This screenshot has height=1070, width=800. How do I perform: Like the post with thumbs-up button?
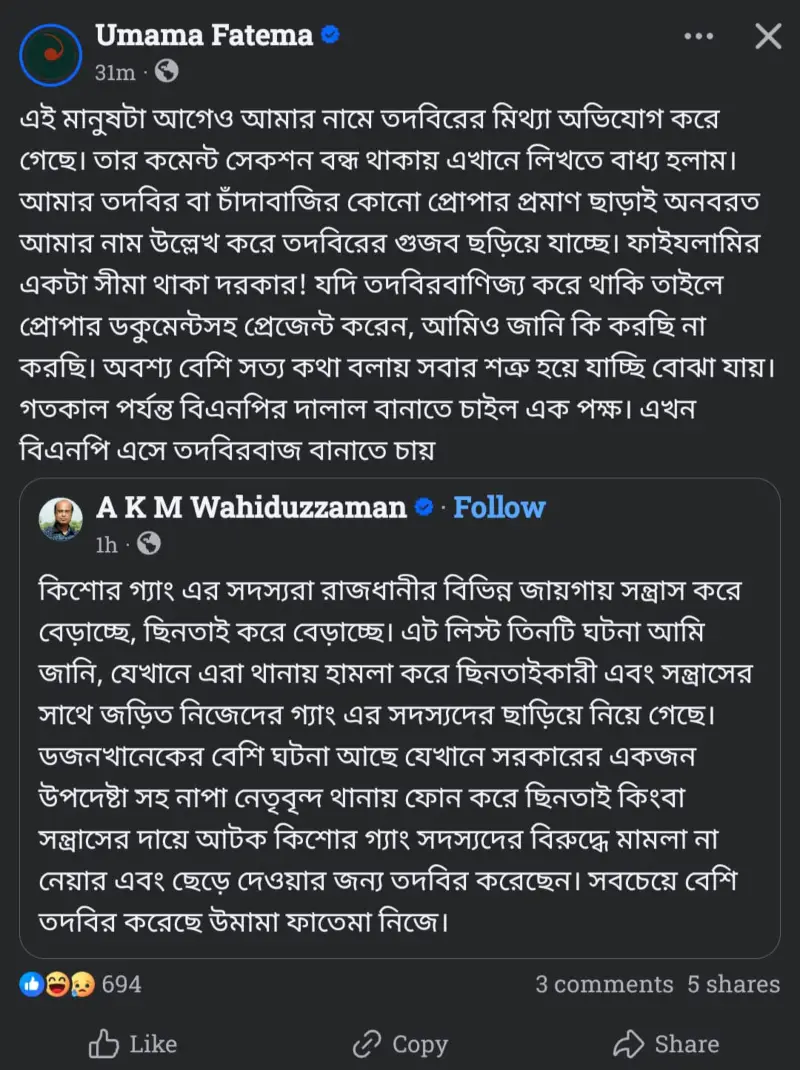tap(133, 1043)
